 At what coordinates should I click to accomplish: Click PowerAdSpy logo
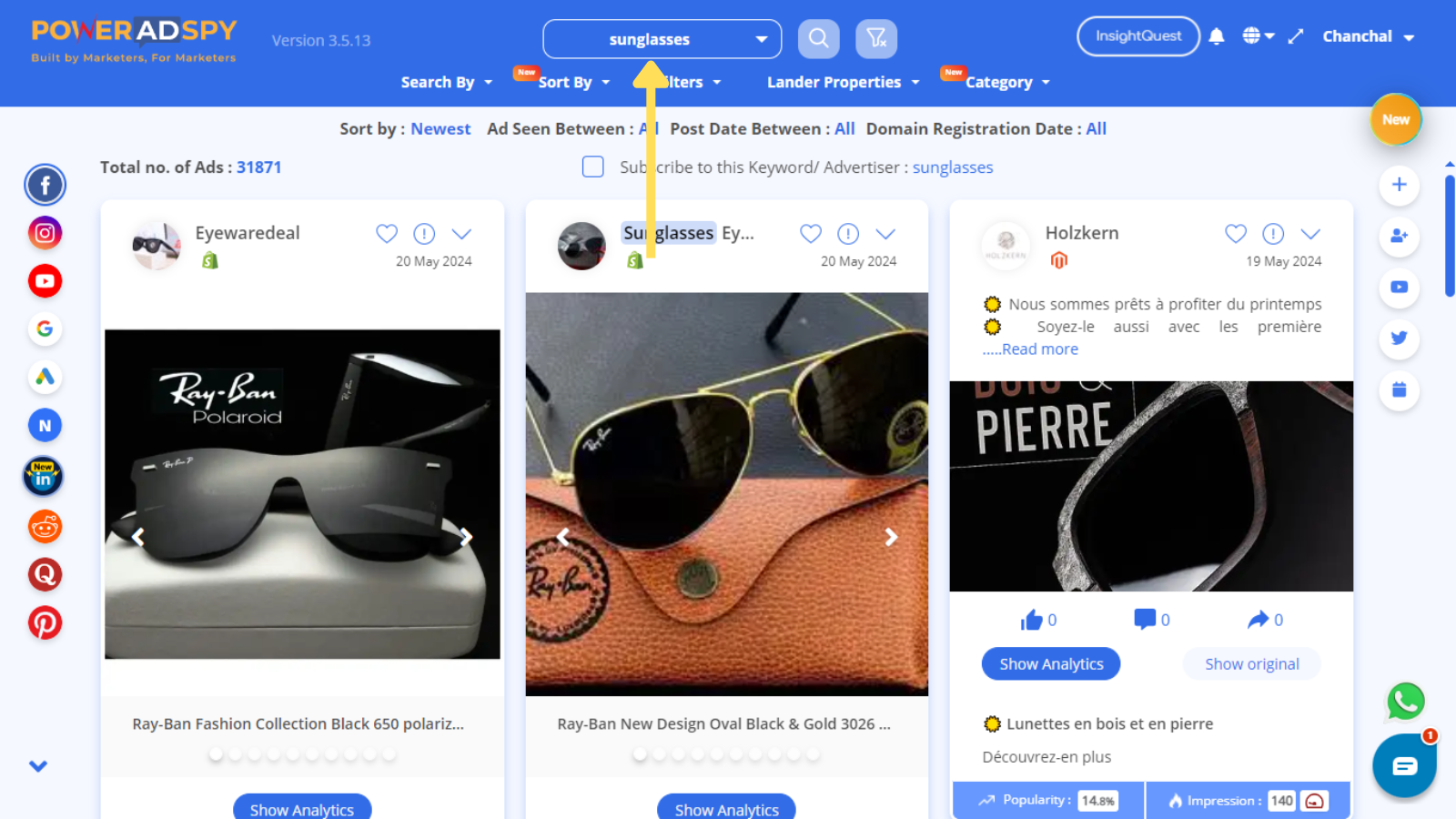click(134, 41)
